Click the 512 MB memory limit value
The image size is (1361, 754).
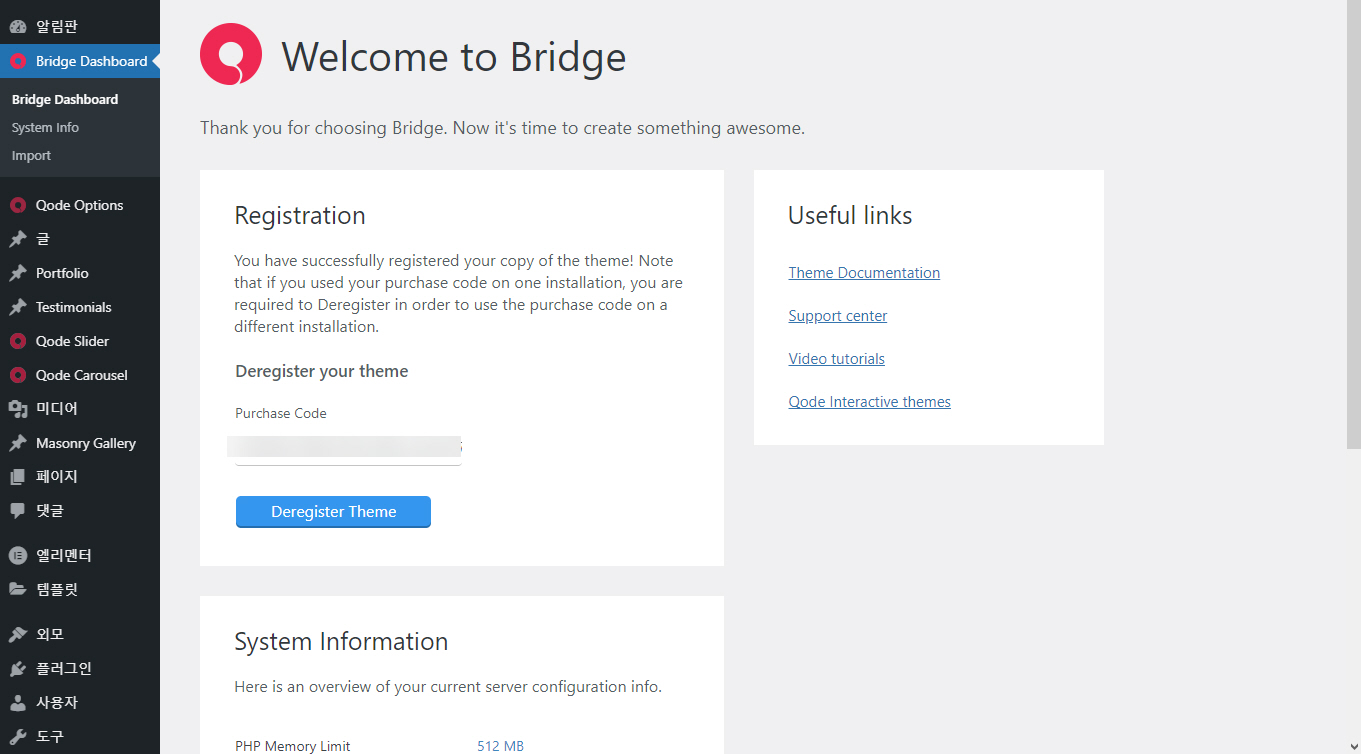[500, 746]
